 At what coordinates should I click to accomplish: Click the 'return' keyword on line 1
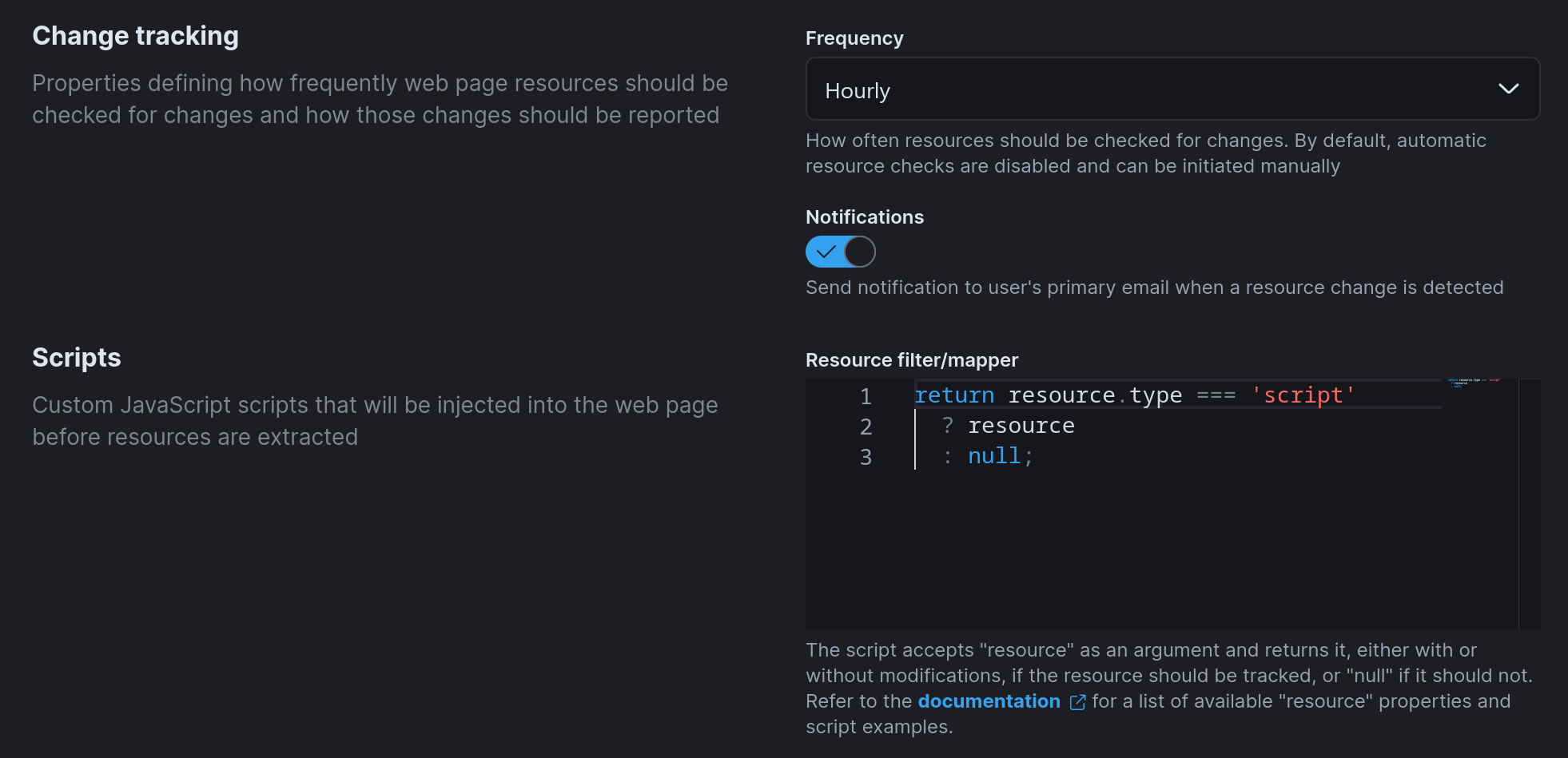pos(954,395)
